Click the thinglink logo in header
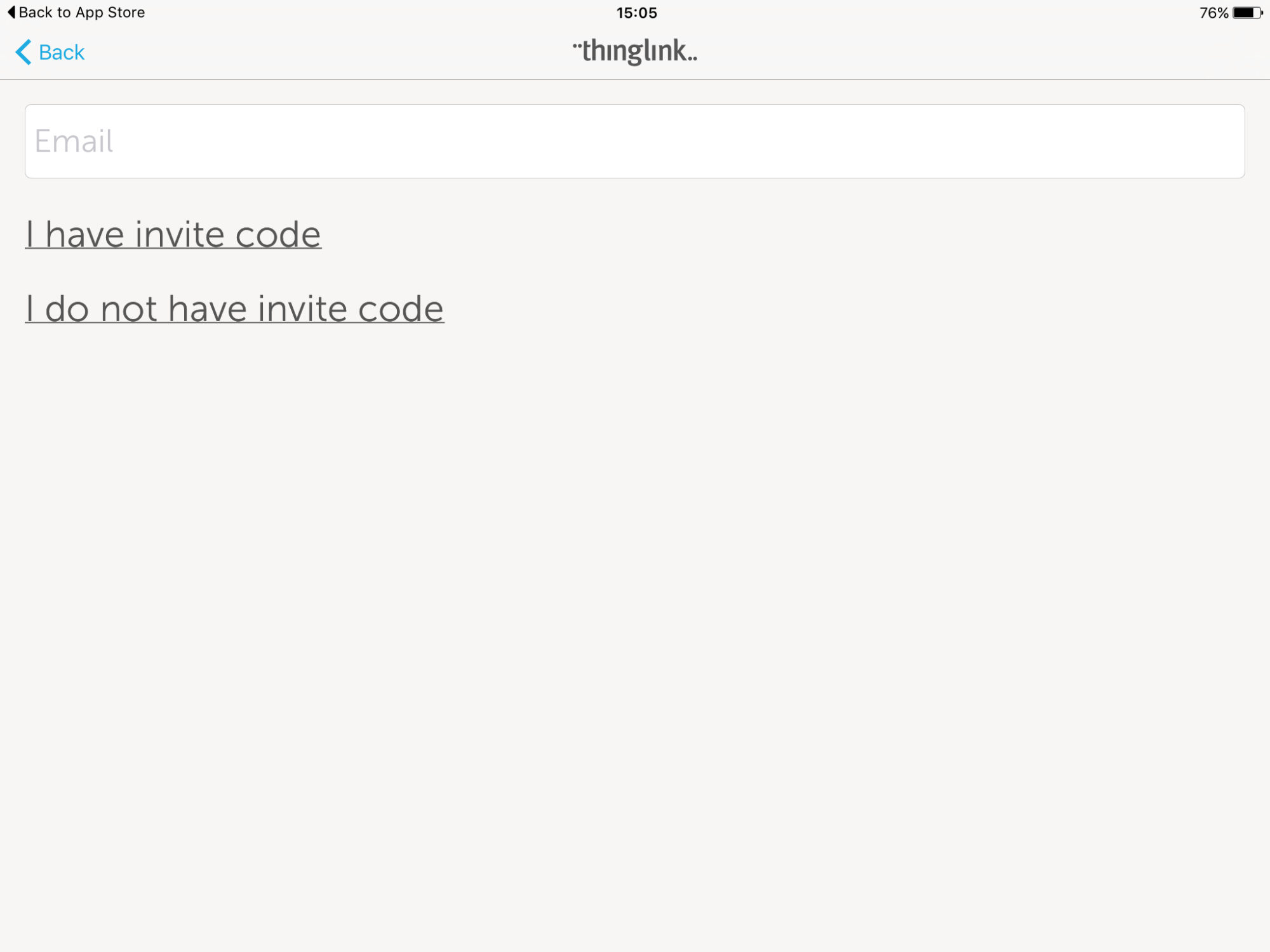 (x=634, y=51)
